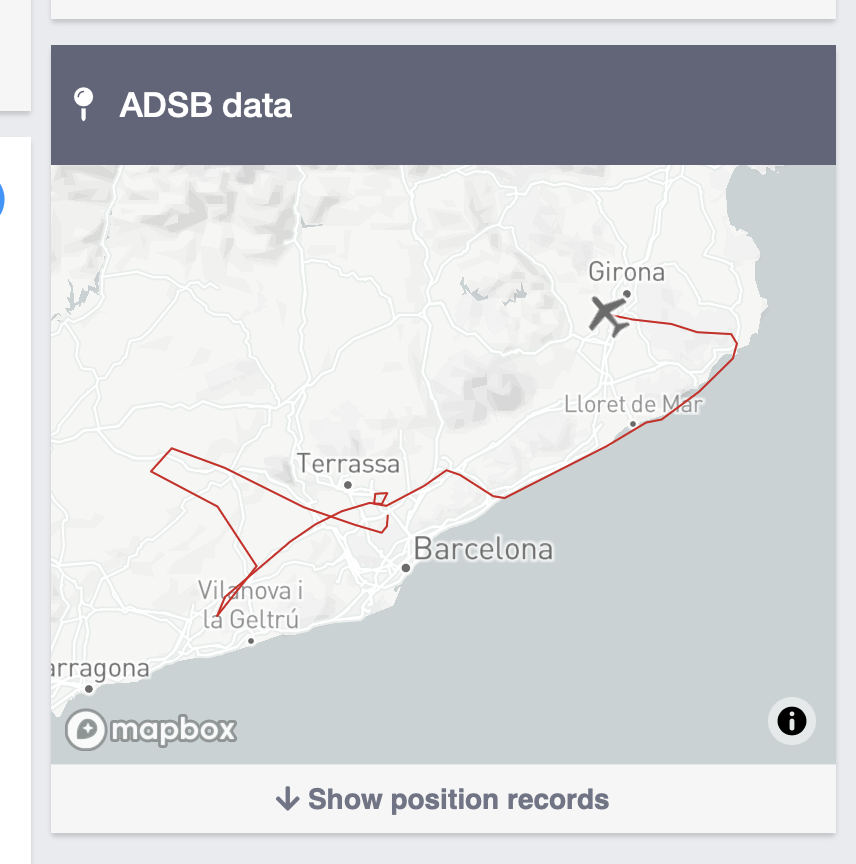The image size is (856, 864).
Task: Click the pin icon beside ADSB data
Action: [85, 104]
